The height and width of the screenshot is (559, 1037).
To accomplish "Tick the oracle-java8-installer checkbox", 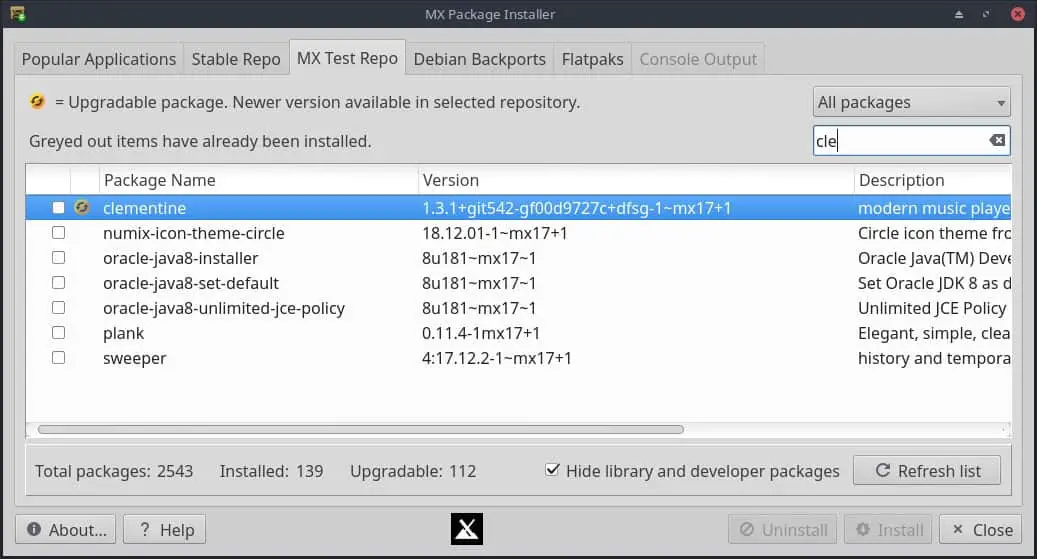I will click(x=58, y=258).
